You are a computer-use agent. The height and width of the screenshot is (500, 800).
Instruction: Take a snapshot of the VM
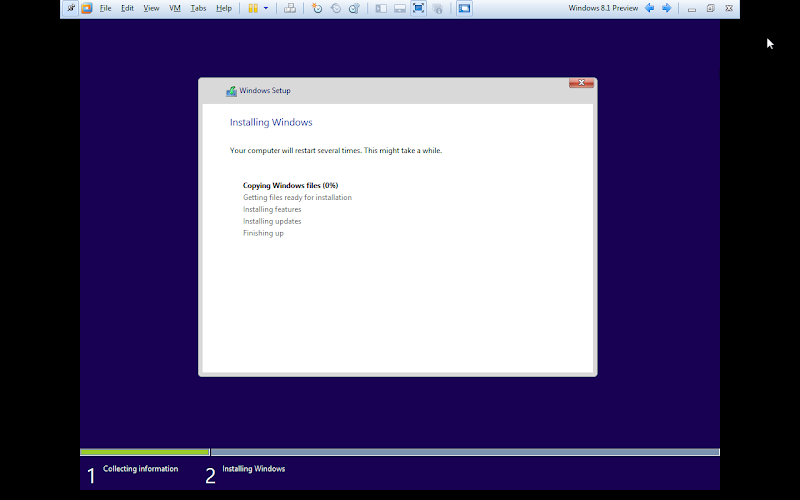click(317, 8)
